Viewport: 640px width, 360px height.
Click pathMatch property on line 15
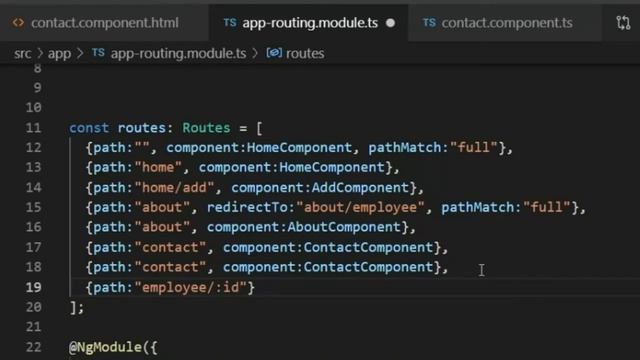coord(478,207)
